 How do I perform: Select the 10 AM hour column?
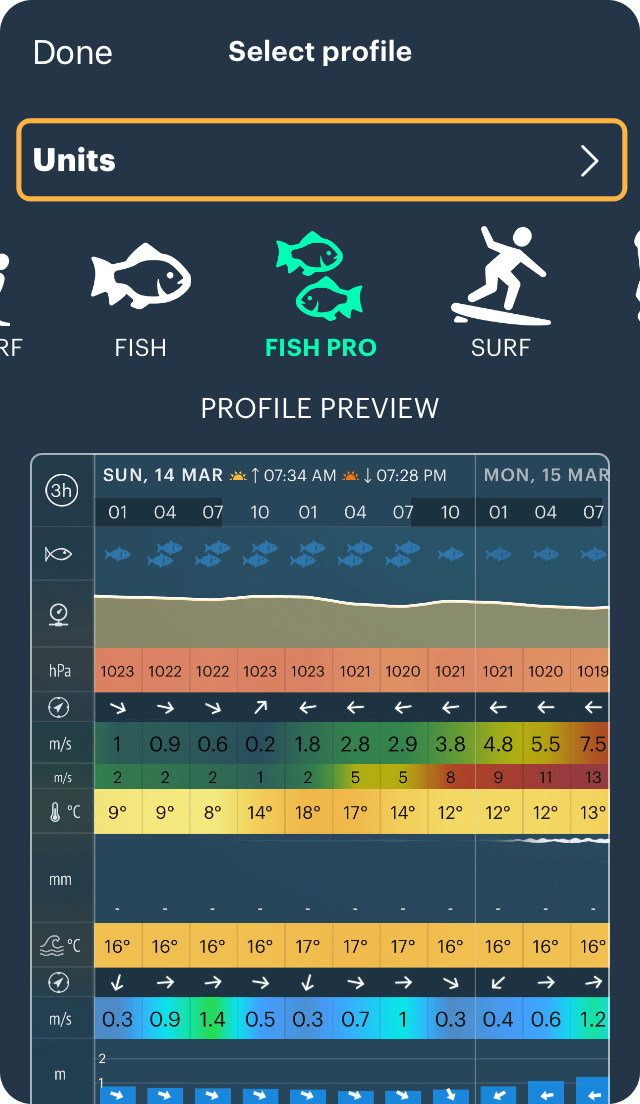260,512
